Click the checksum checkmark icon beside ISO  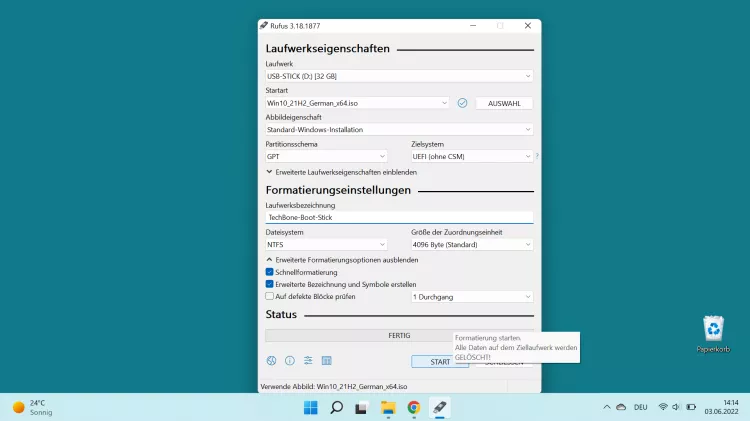pos(462,103)
